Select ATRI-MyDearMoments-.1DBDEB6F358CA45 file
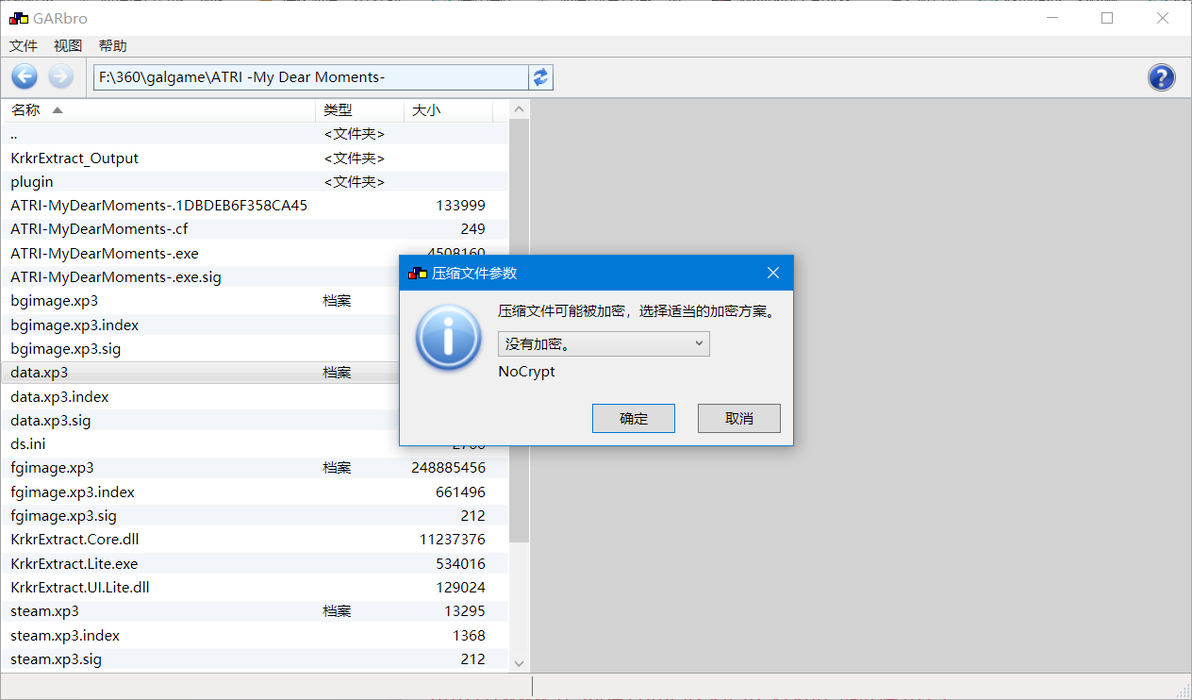This screenshot has width=1192, height=700. 255,205
